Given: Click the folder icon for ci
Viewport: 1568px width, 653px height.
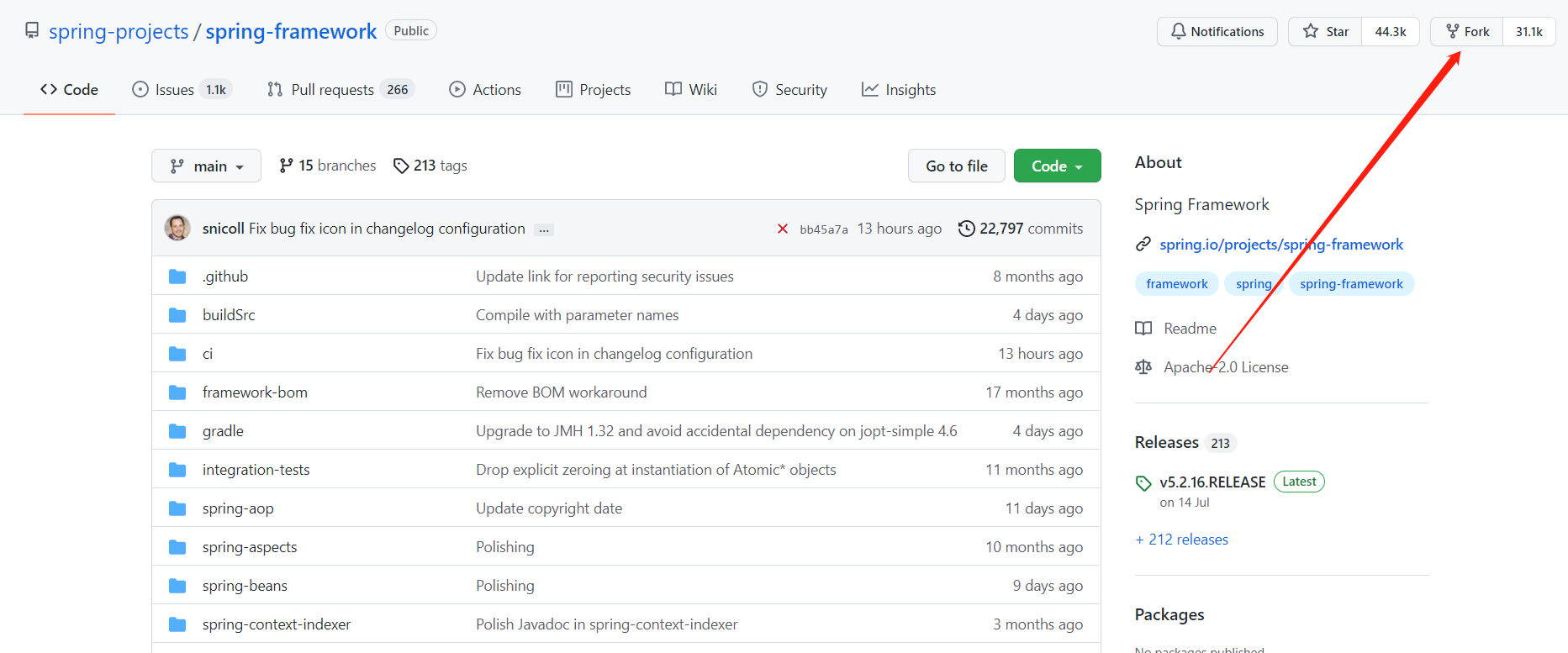Looking at the screenshot, I should tap(177, 353).
